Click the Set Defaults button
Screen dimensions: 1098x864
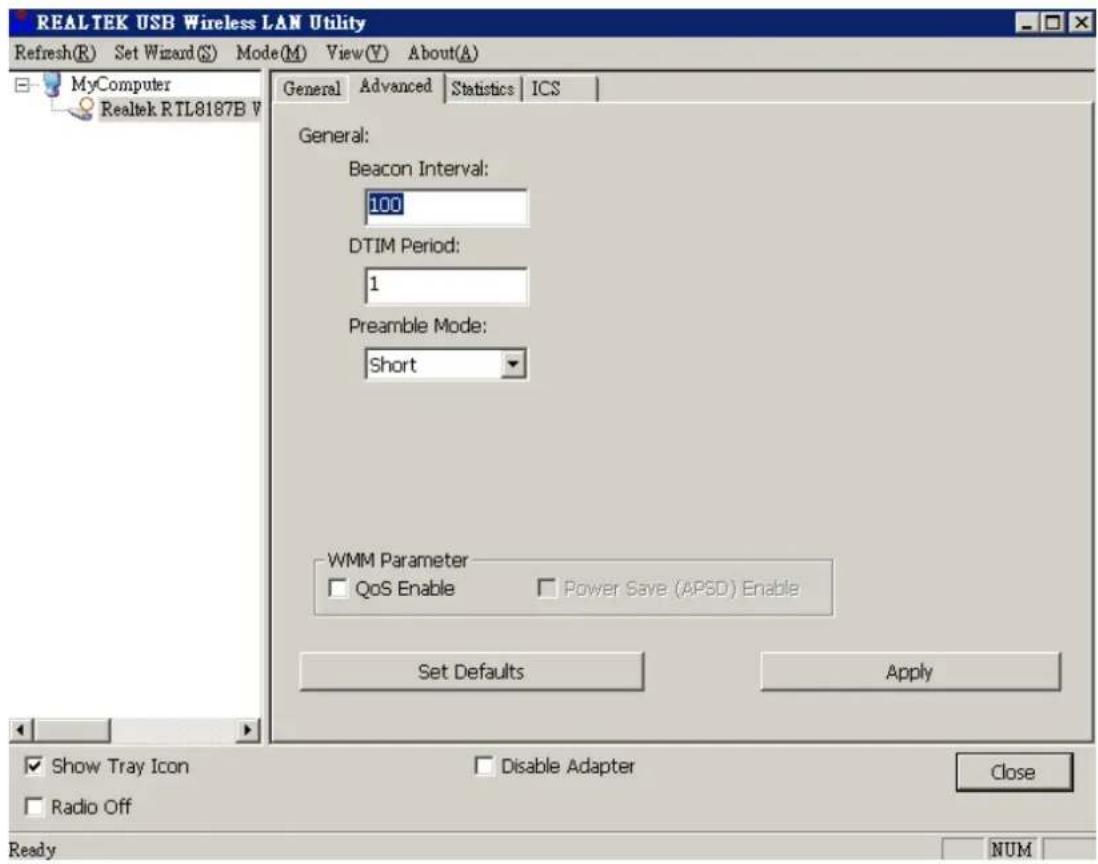[x=471, y=672]
